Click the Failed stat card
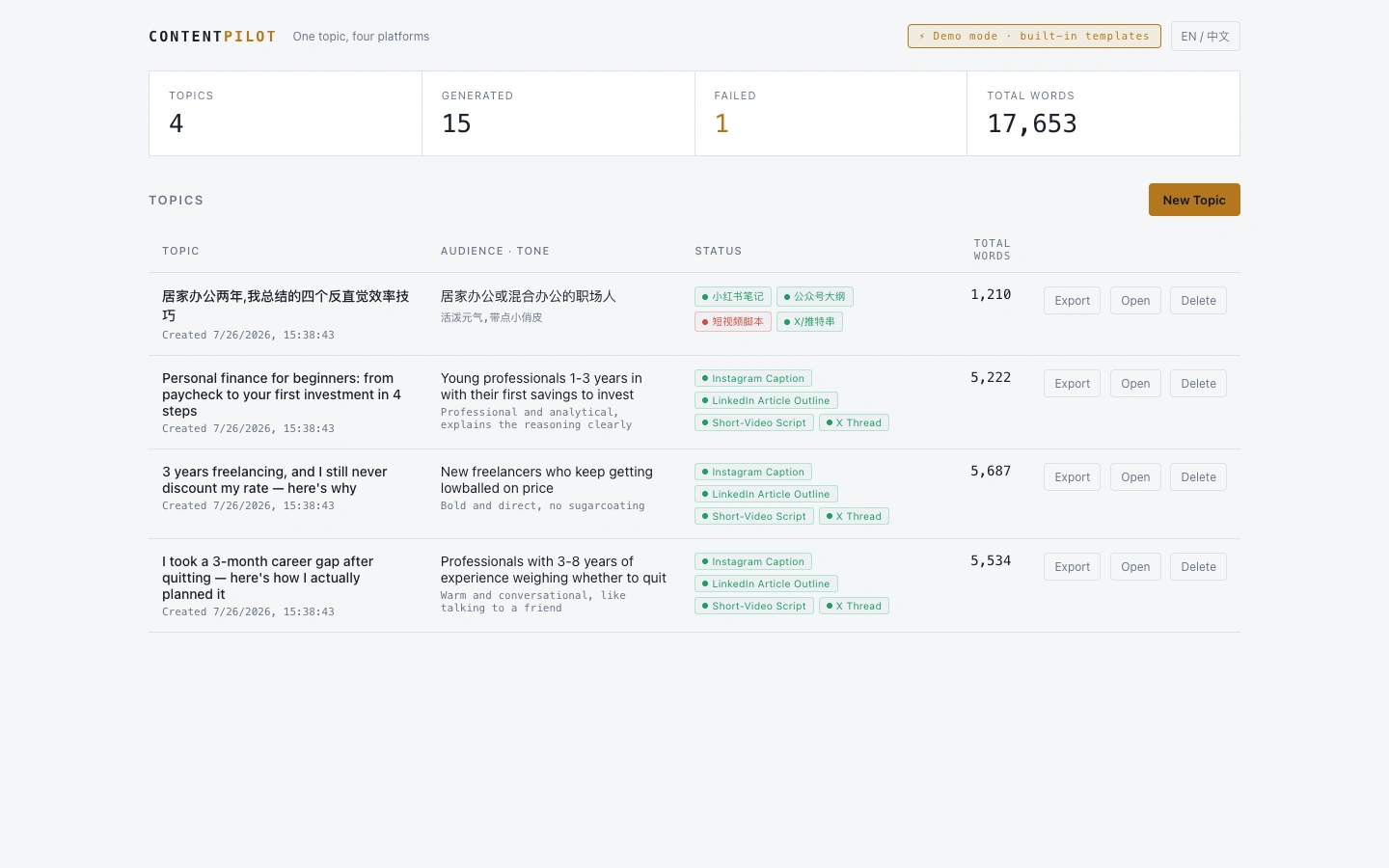The image size is (1389, 868). [831, 113]
